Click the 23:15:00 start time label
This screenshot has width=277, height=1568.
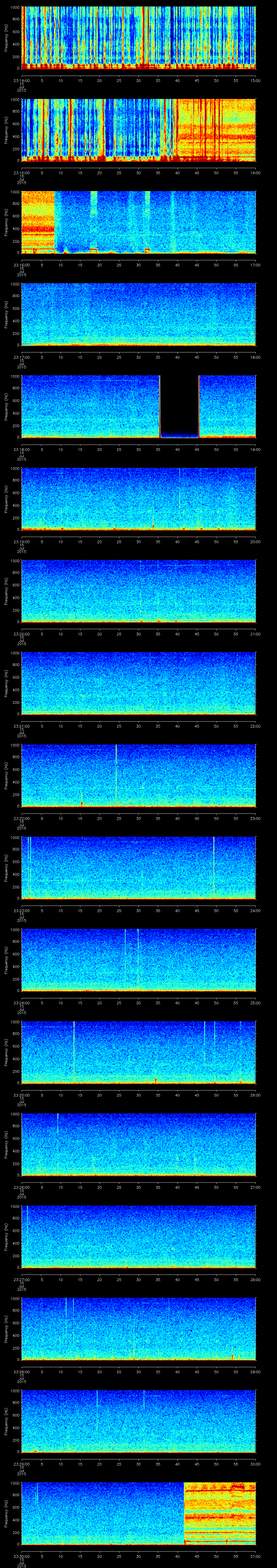coord(21,173)
